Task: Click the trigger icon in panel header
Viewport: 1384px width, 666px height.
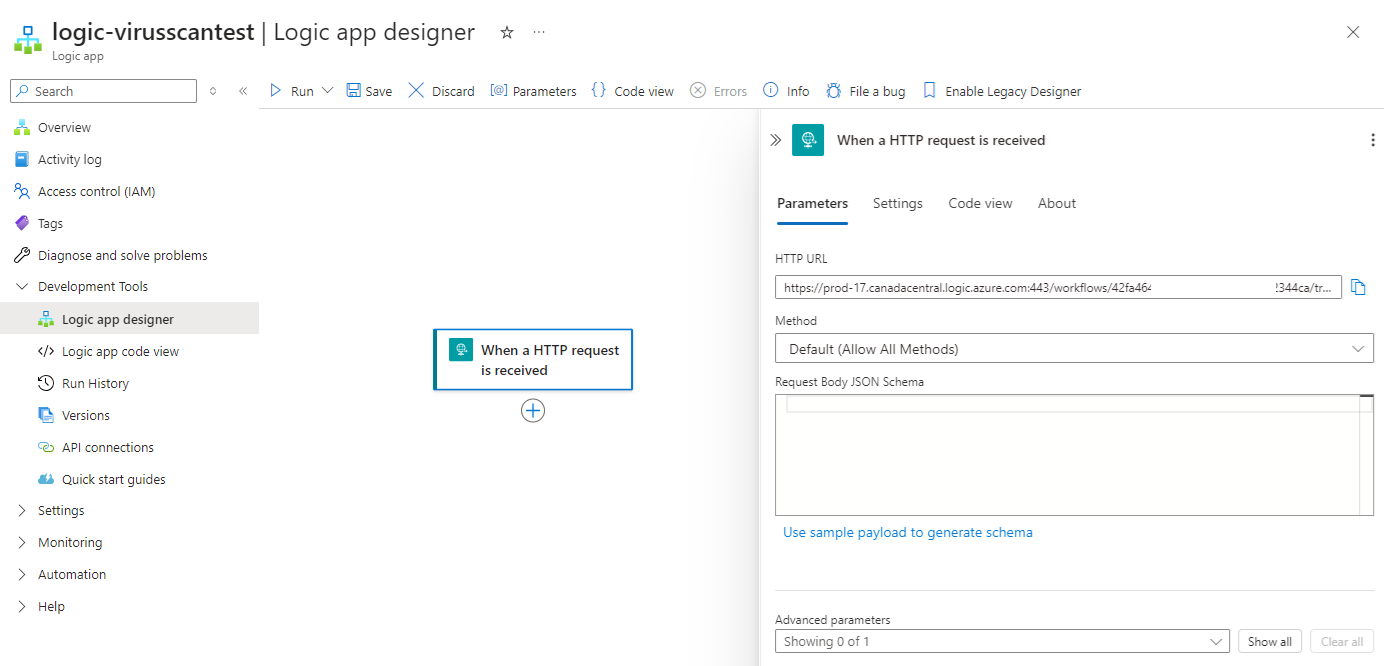Action: click(808, 140)
